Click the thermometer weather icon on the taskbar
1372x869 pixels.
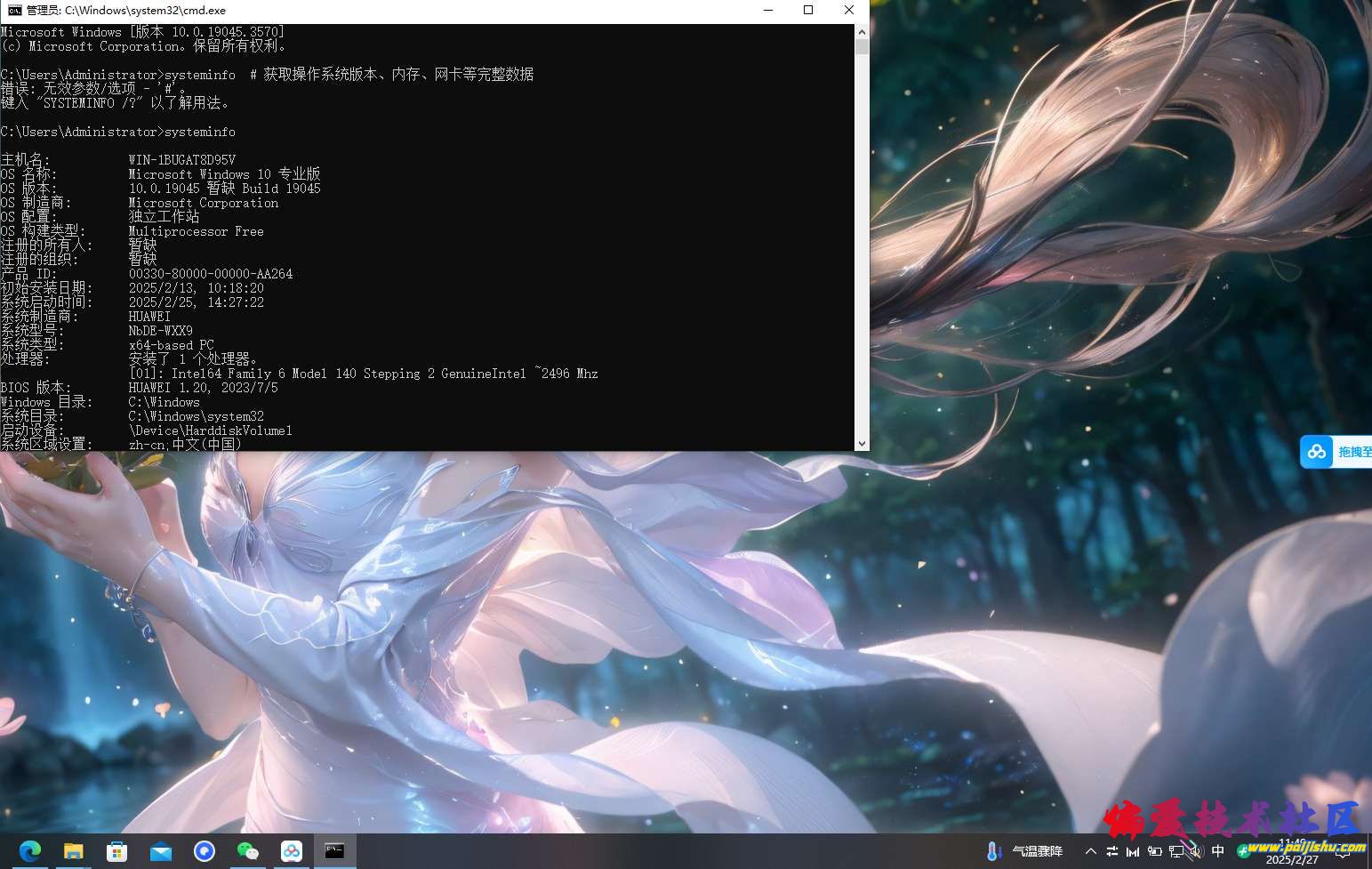993,850
